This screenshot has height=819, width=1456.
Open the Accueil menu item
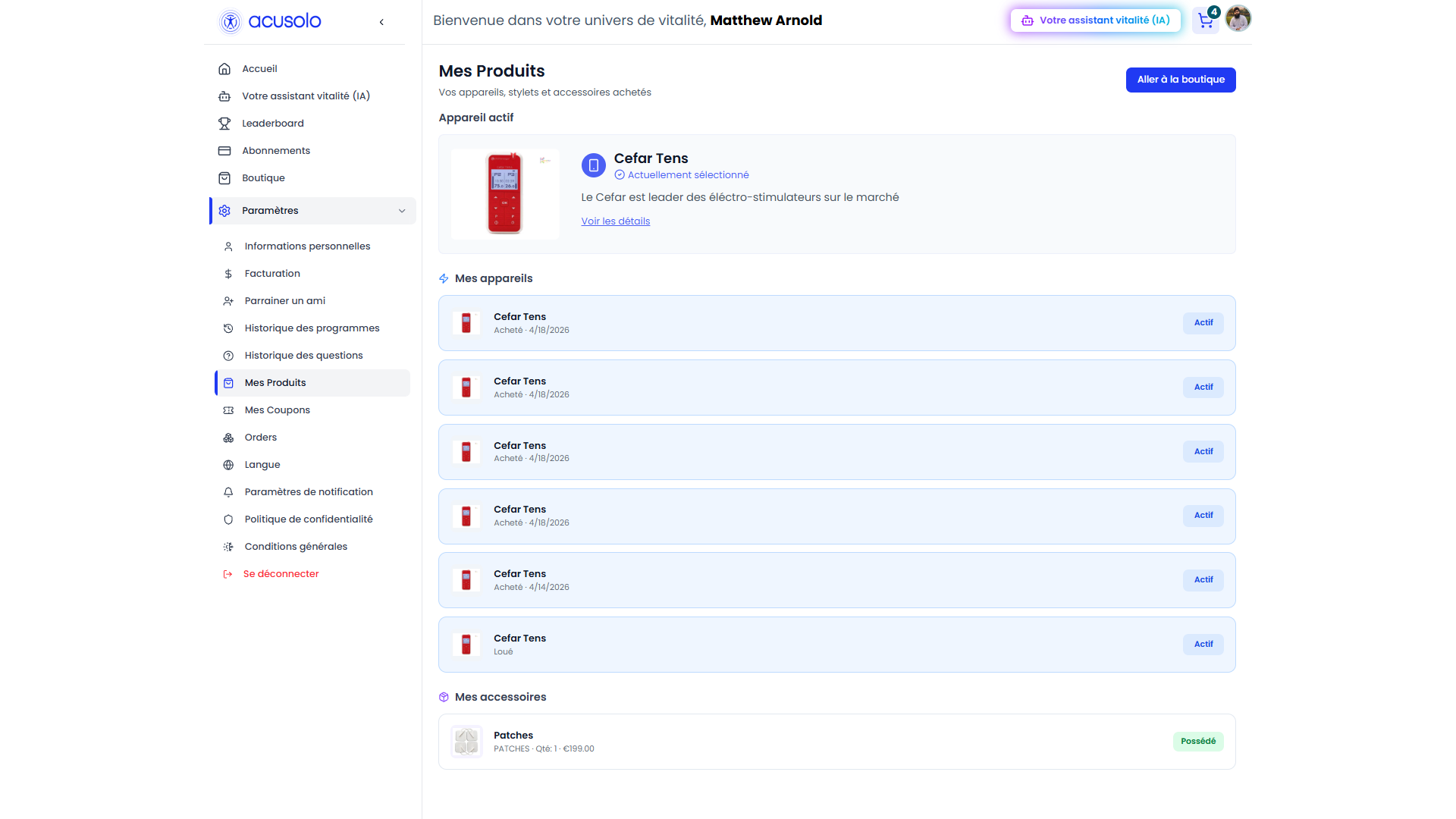coord(259,69)
